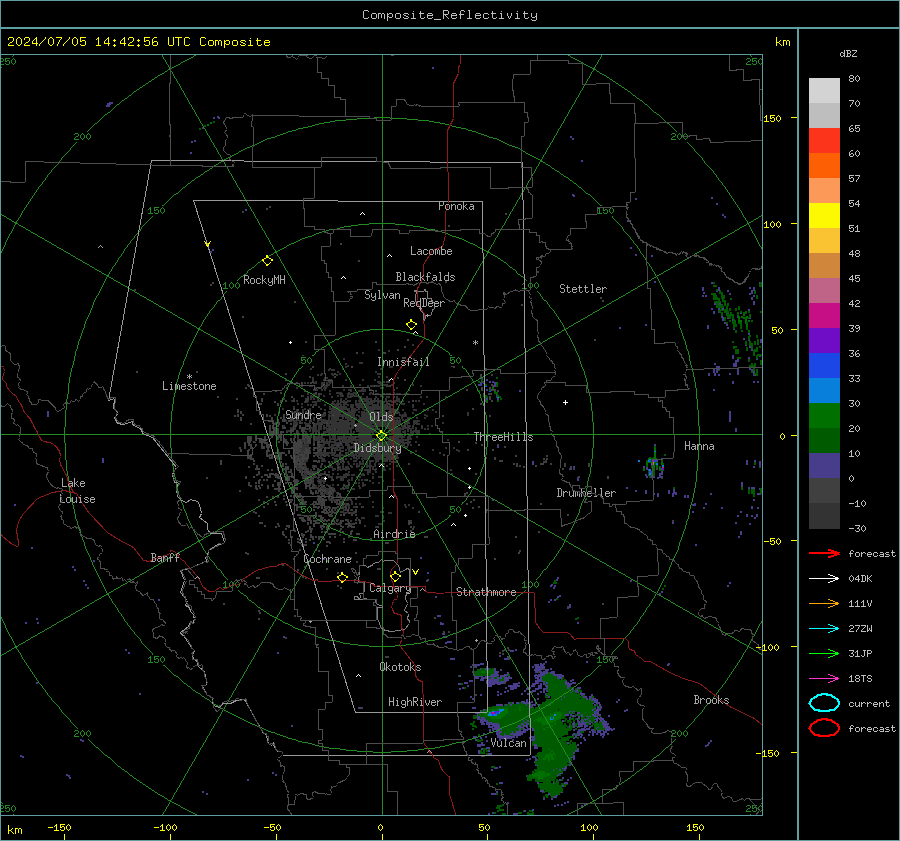Screen dimensions: 900x841
Task: Select the Limestone label
Action: (x=189, y=386)
